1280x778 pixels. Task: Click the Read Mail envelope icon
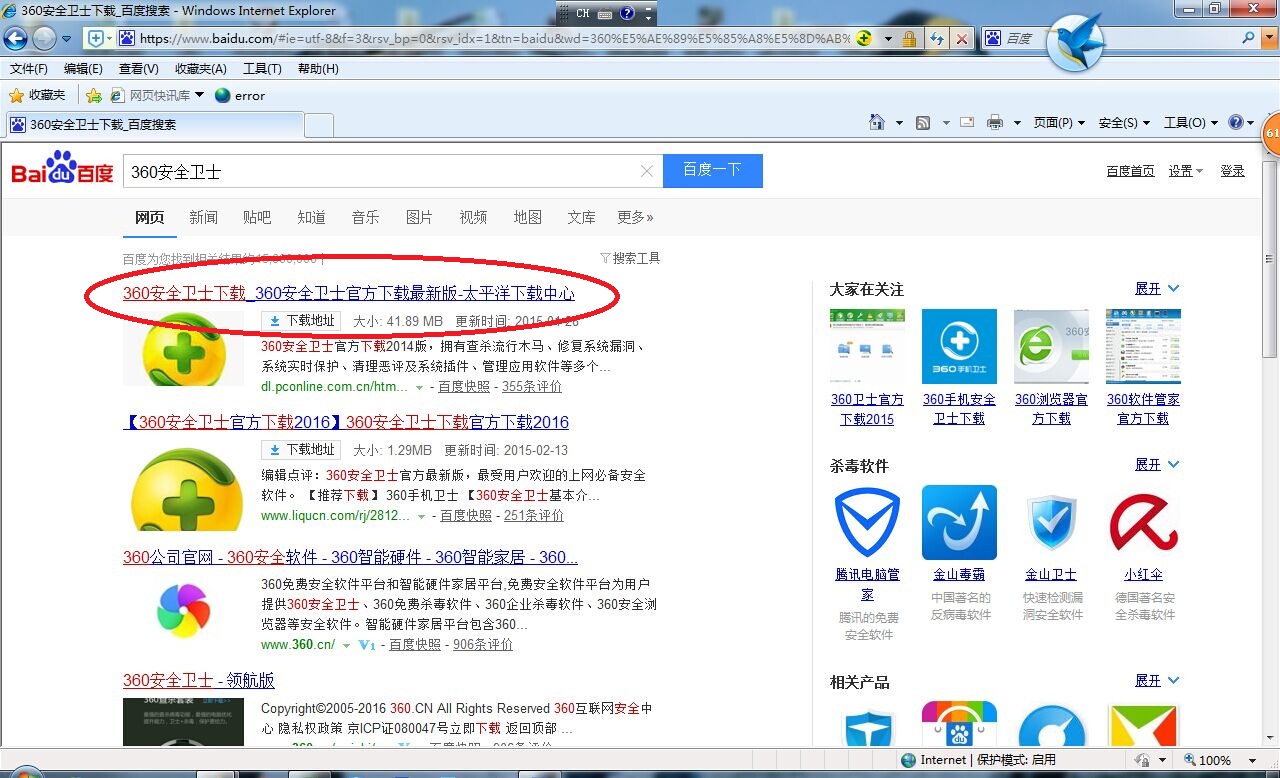(967, 122)
